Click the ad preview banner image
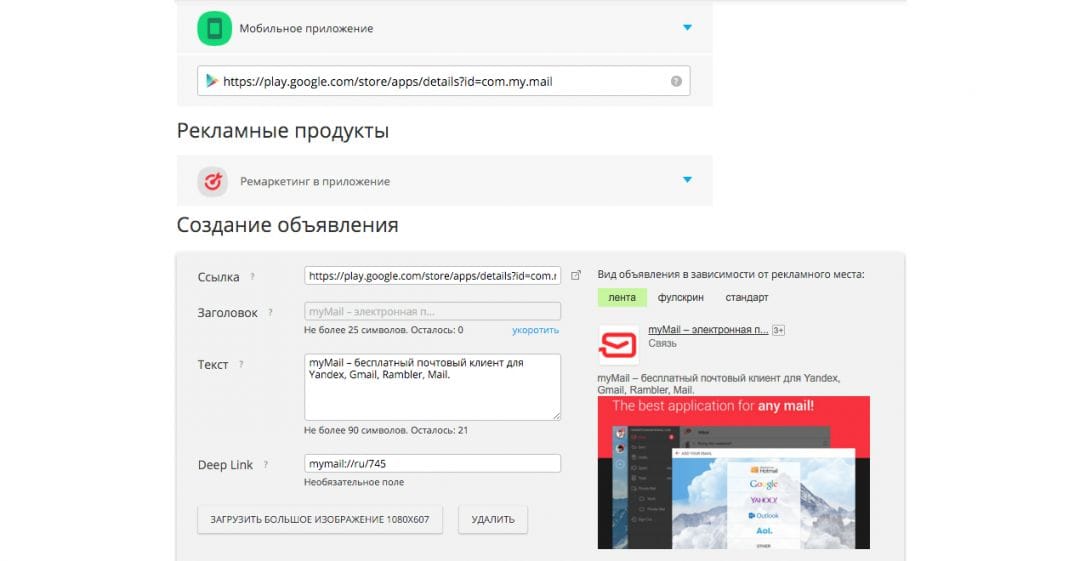The image size is (1080, 561). point(734,473)
